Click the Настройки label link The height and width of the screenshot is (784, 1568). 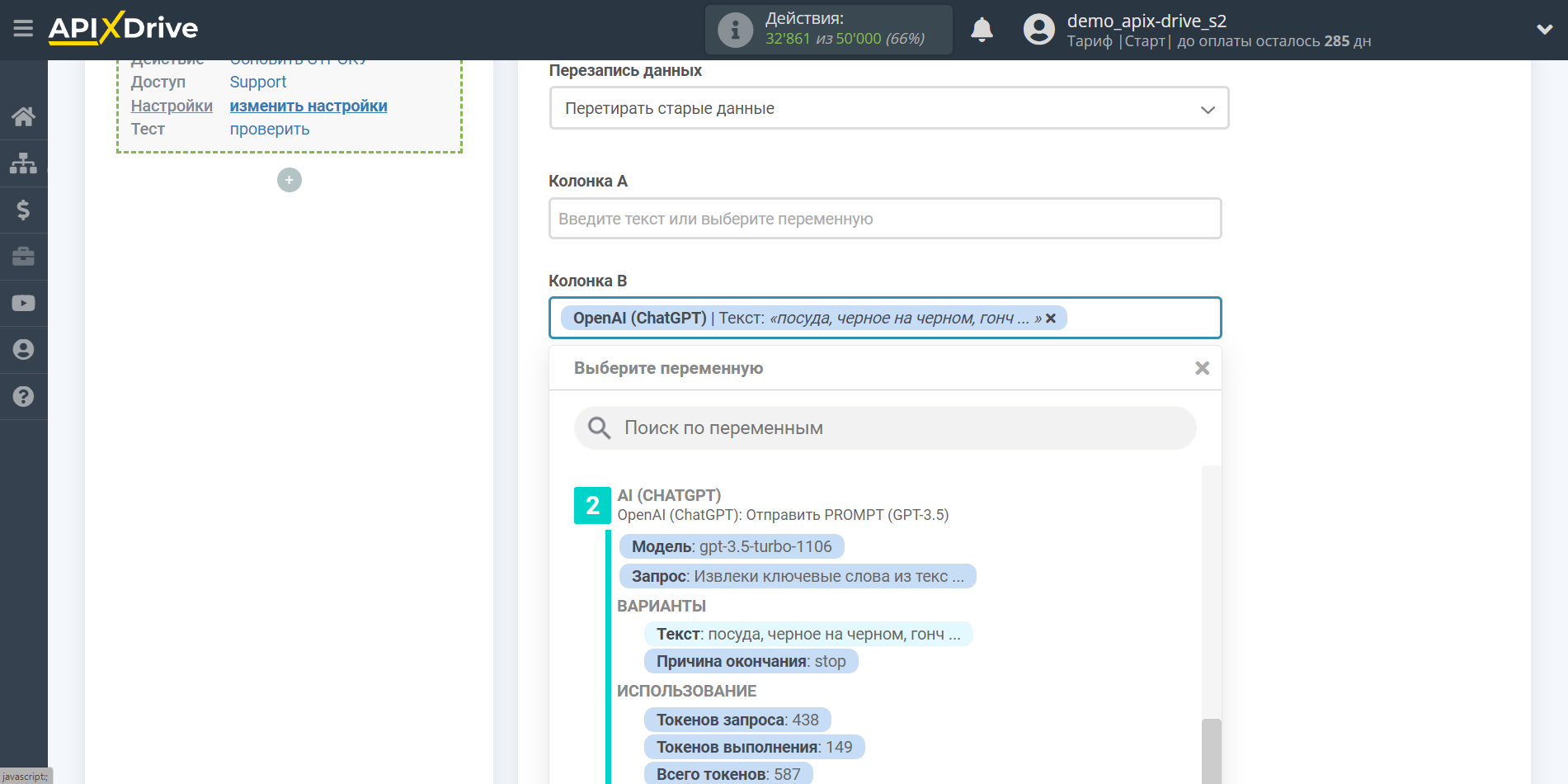tap(172, 106)
